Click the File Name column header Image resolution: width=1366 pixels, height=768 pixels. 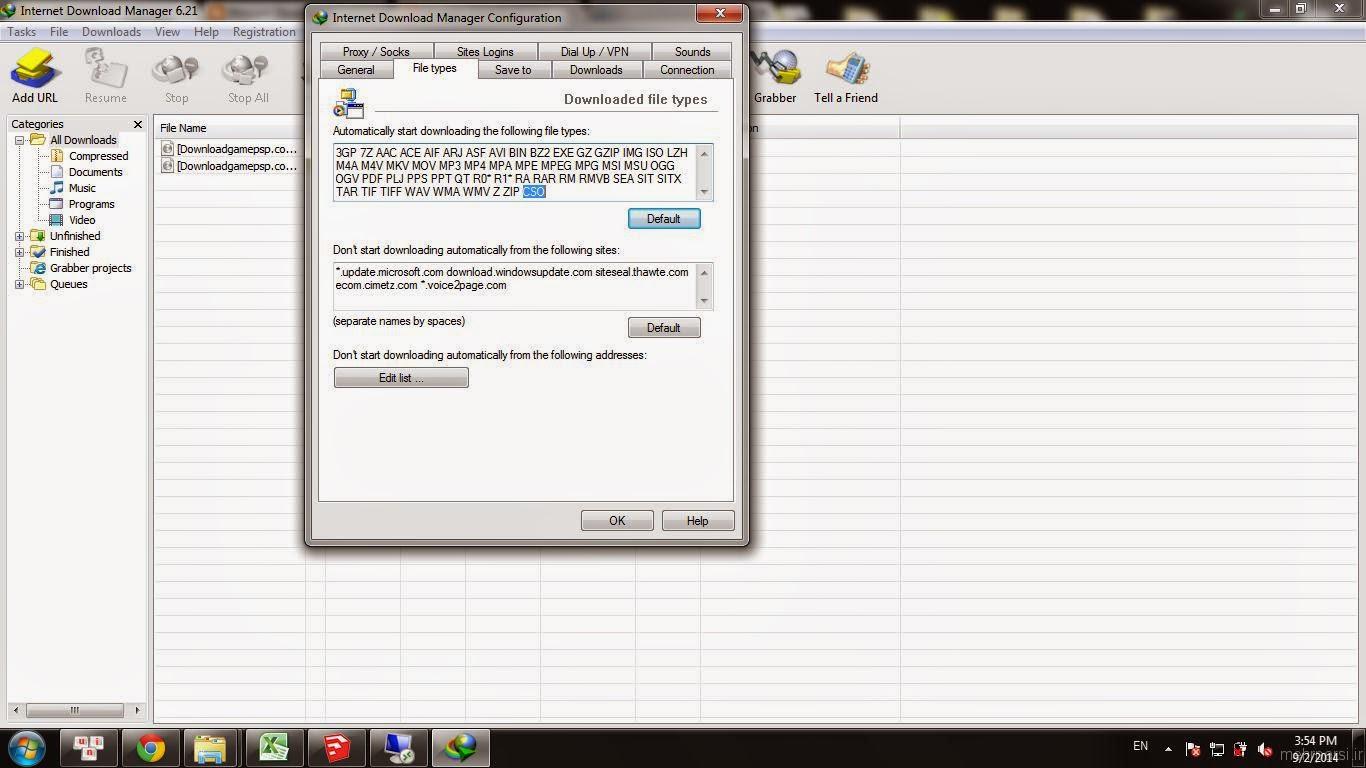coord(230,128)
